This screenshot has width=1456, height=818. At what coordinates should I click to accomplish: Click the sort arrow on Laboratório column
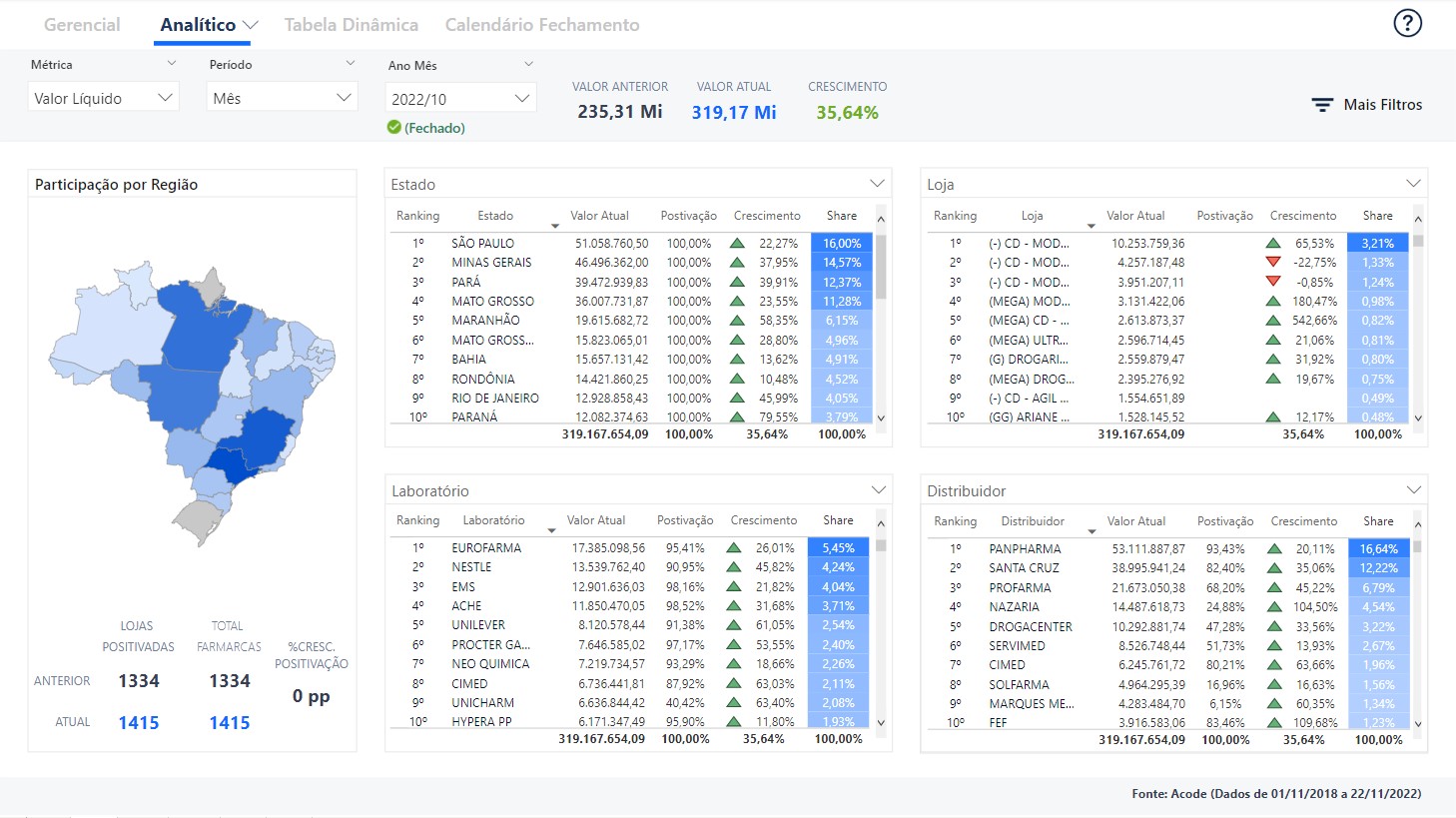pos(551,530)
